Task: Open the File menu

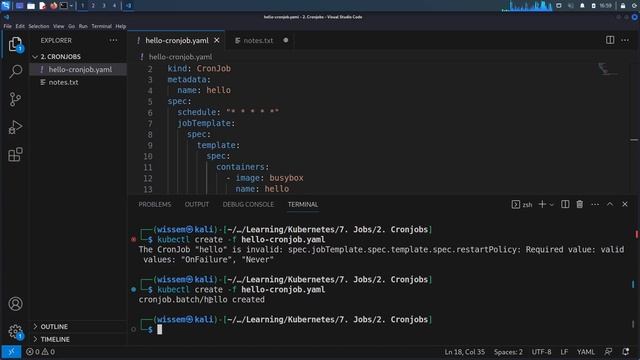Action: click(7, 26)
